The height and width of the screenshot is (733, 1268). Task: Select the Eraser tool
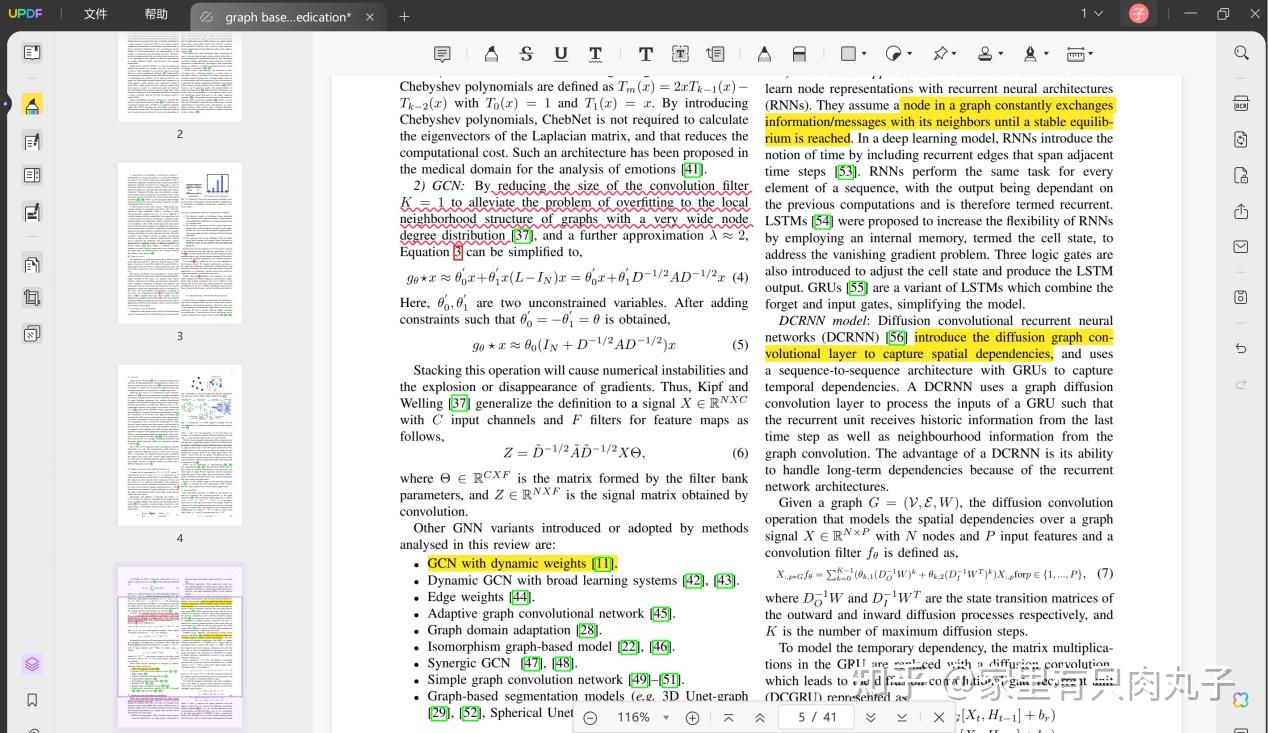(x=799, y=54)
